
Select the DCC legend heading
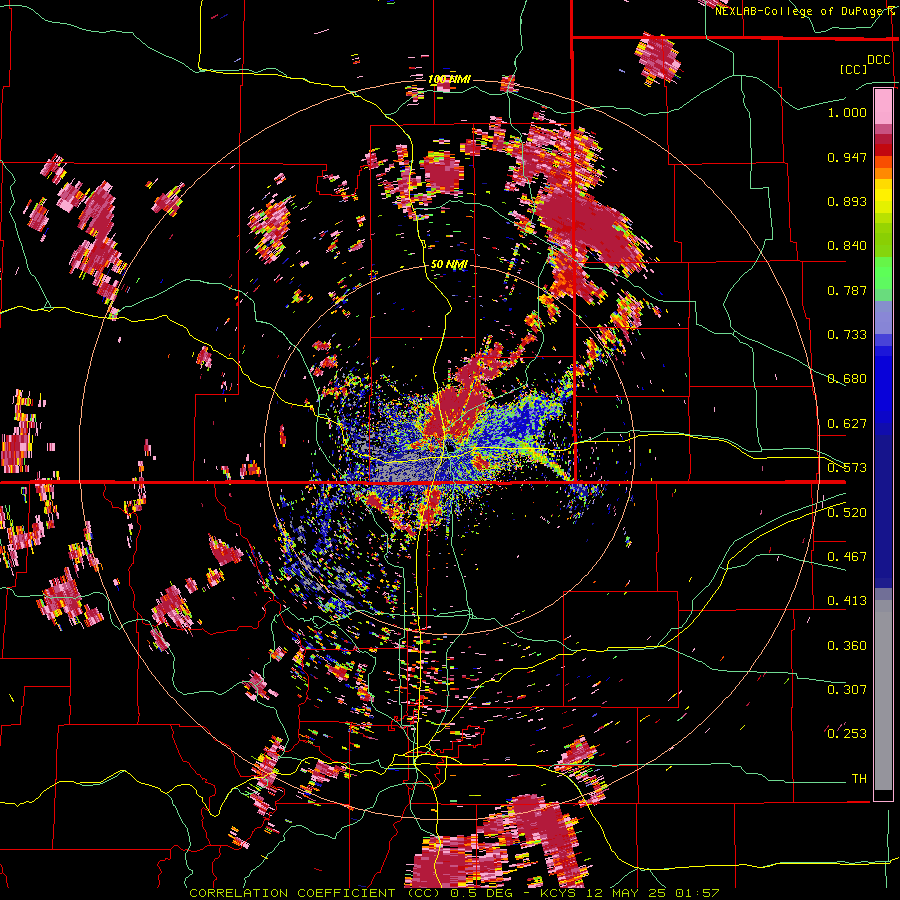[x=879, y=60]
